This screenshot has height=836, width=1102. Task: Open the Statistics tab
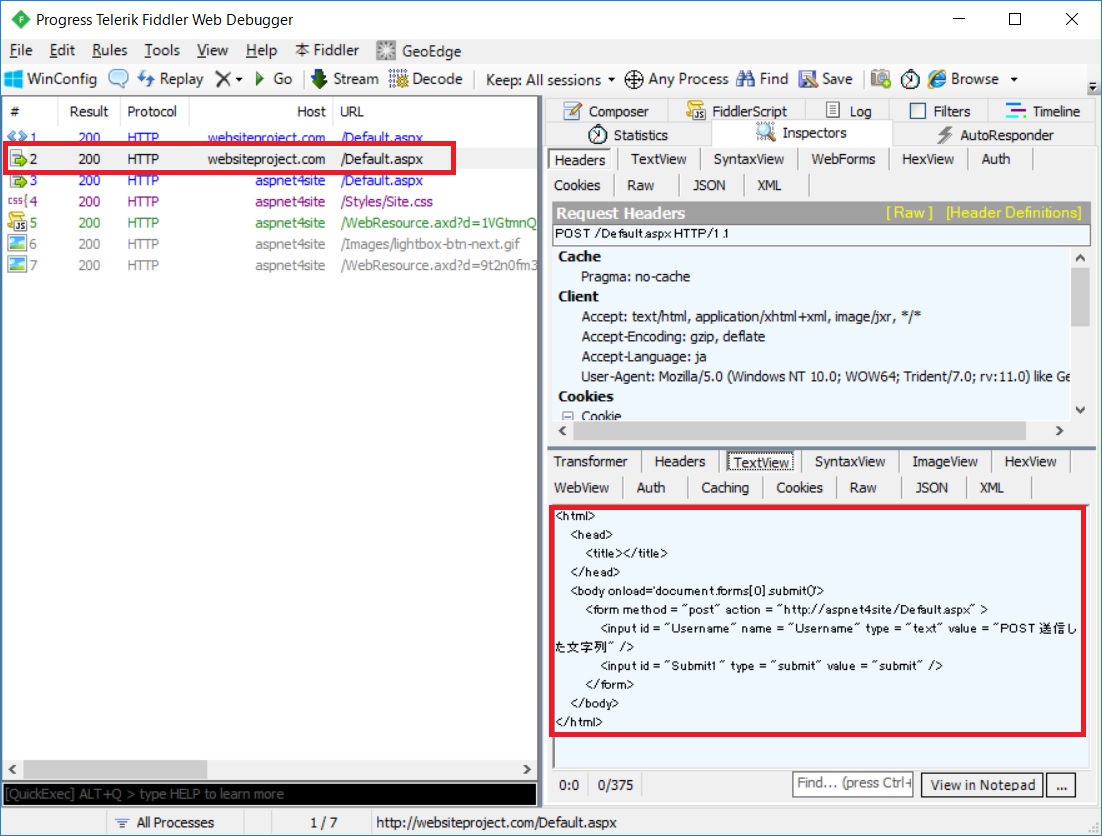click(x=628, y=135)
